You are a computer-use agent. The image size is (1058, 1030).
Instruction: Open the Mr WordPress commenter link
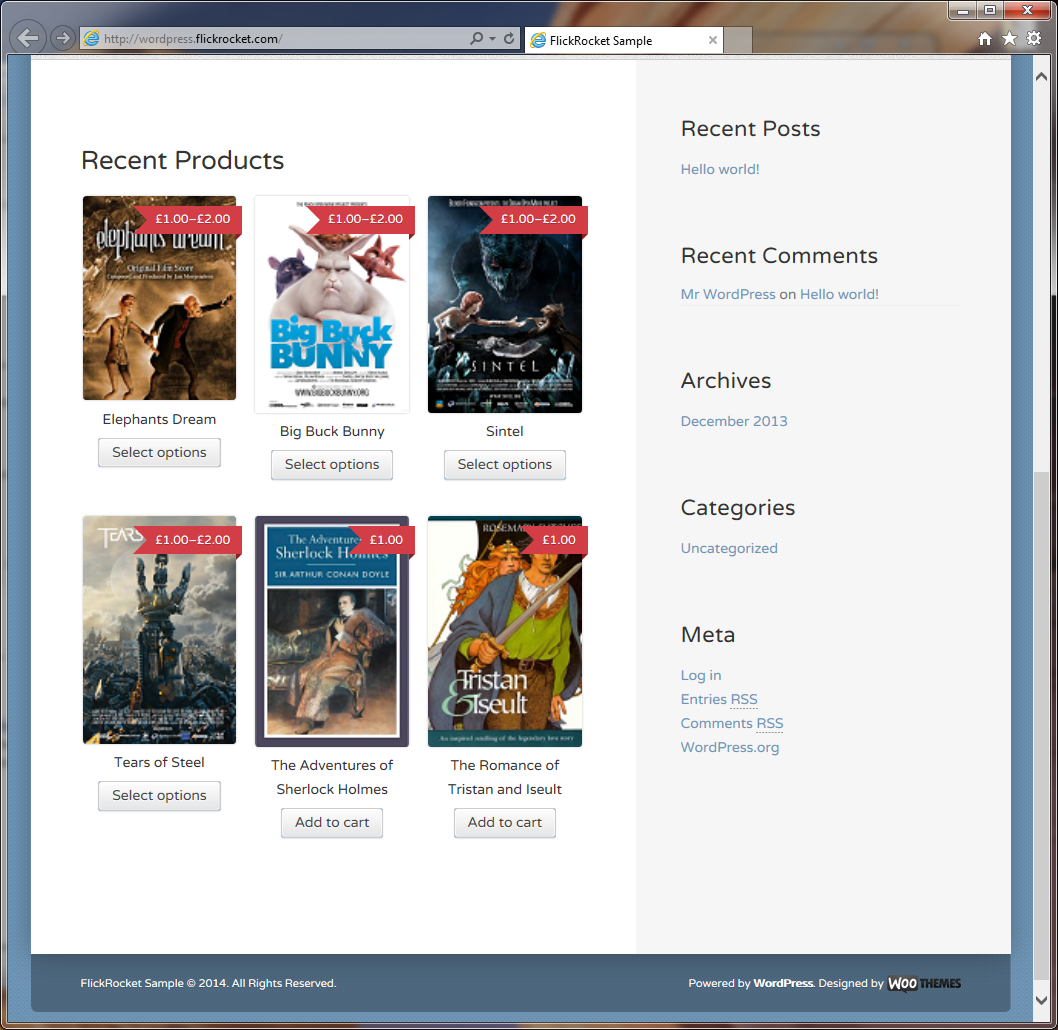pyautogui.click(x=728, y=295)
